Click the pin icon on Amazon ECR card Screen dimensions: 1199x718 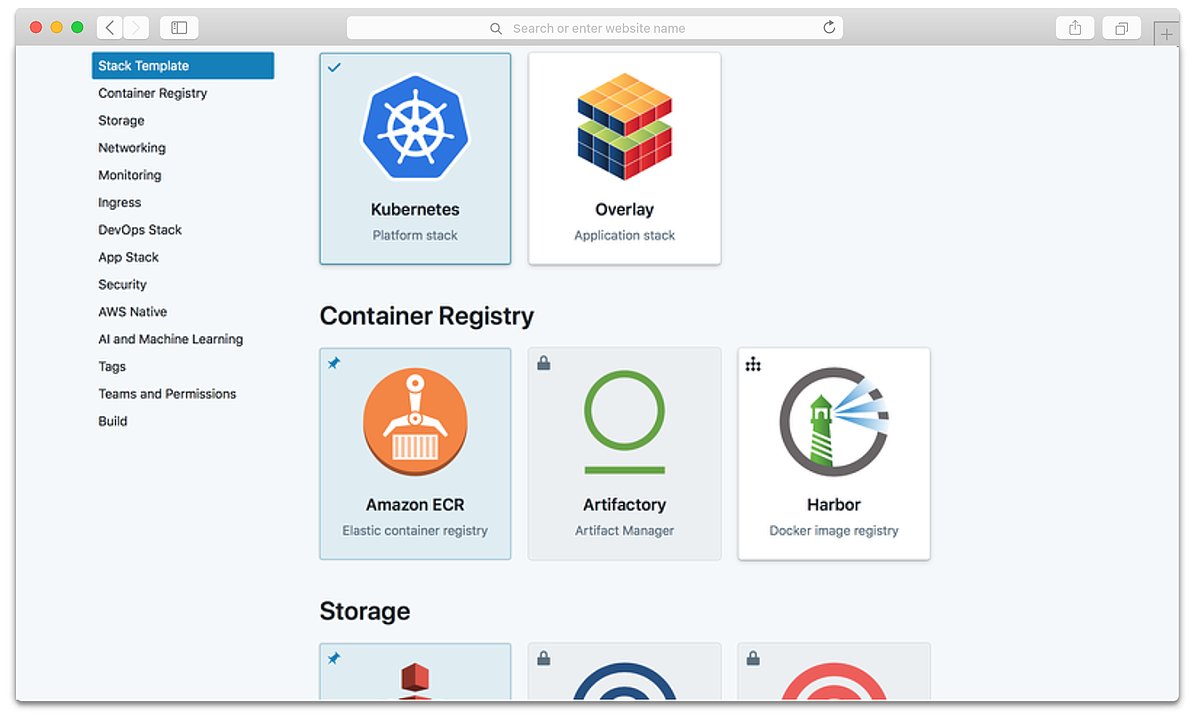334,363
